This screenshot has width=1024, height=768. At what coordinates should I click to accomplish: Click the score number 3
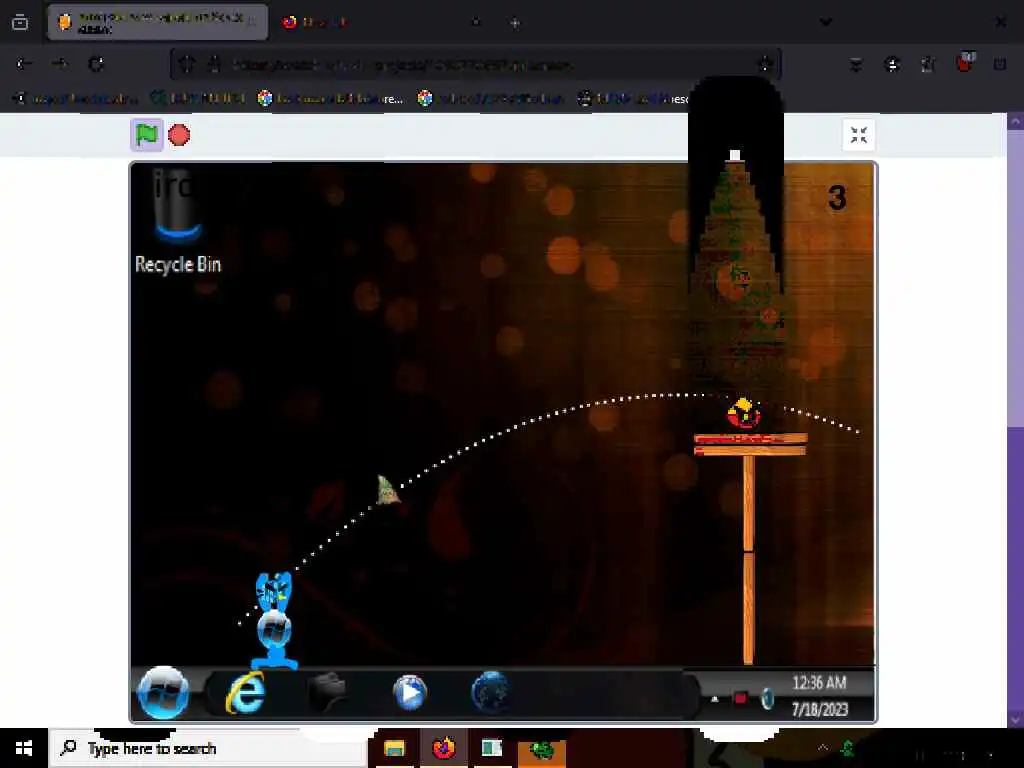pyautogui.click(x=837, y=198)
